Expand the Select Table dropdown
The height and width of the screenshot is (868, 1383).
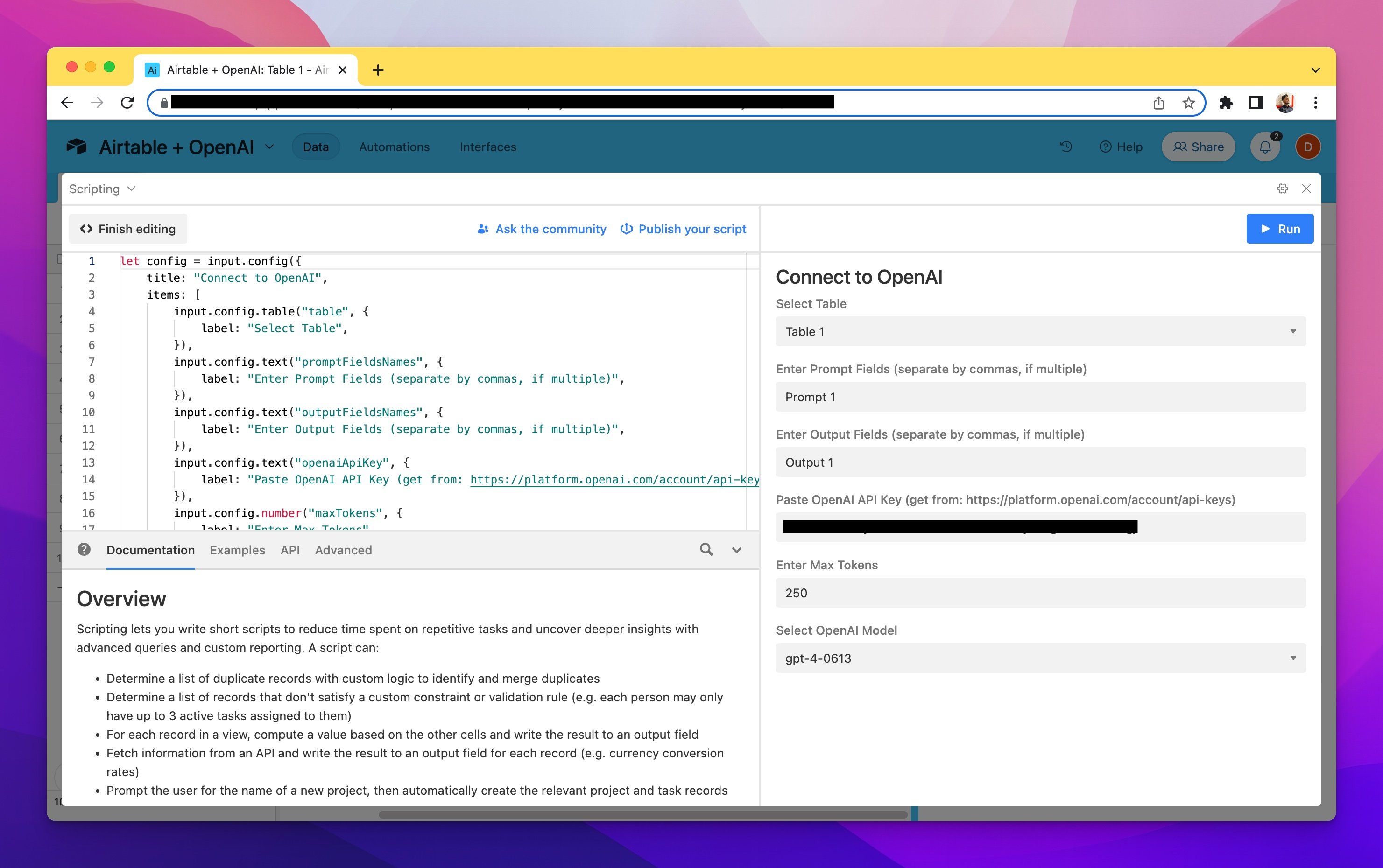coord(1040,331)
